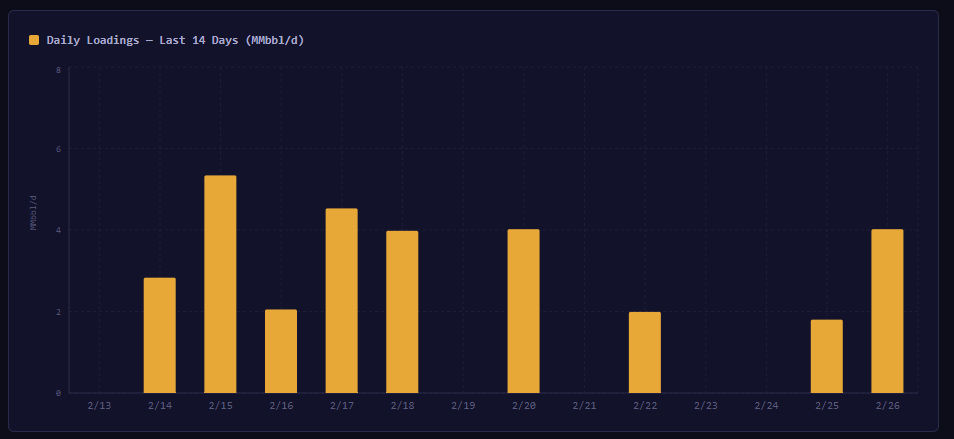Screen dimensions: 954x439
Task: Click the tallest bar for 2/15
Action: pos(220,284)
